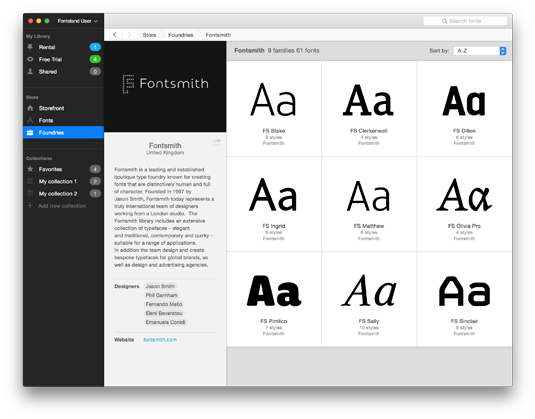Click the Search fonts field

[x=465, y=21]
